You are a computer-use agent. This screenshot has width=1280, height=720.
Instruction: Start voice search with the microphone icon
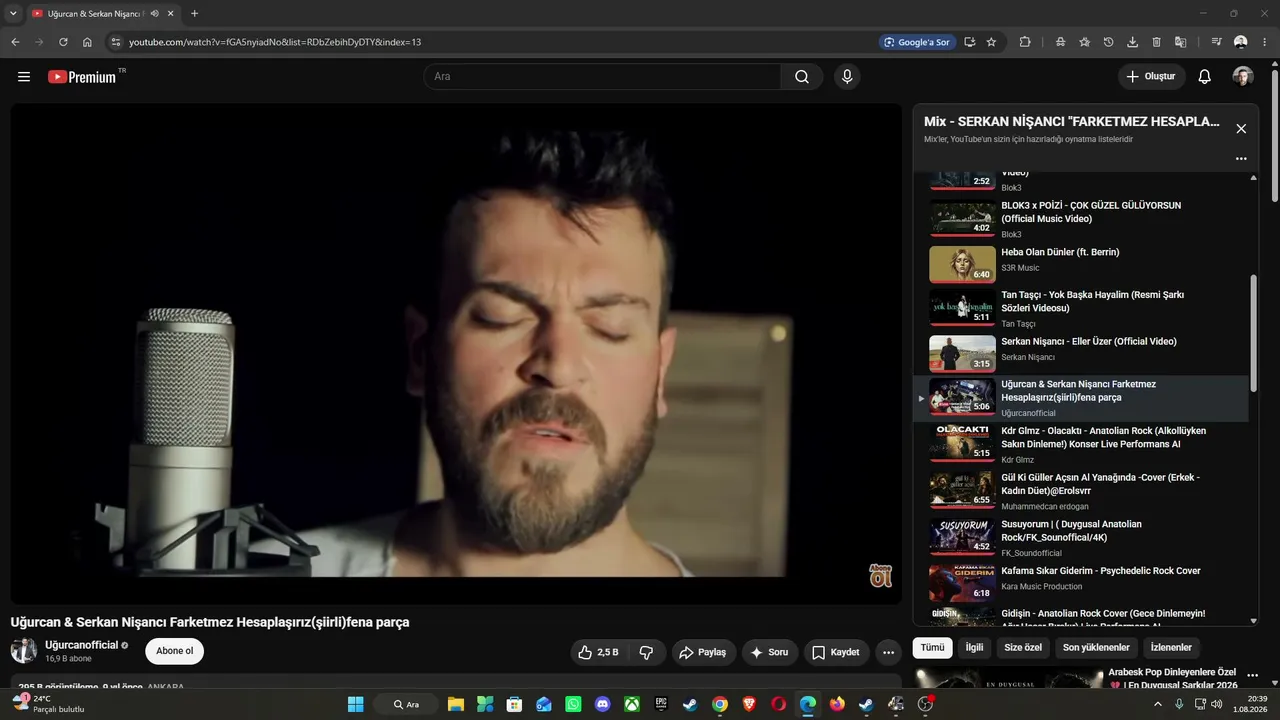point(847,77)
